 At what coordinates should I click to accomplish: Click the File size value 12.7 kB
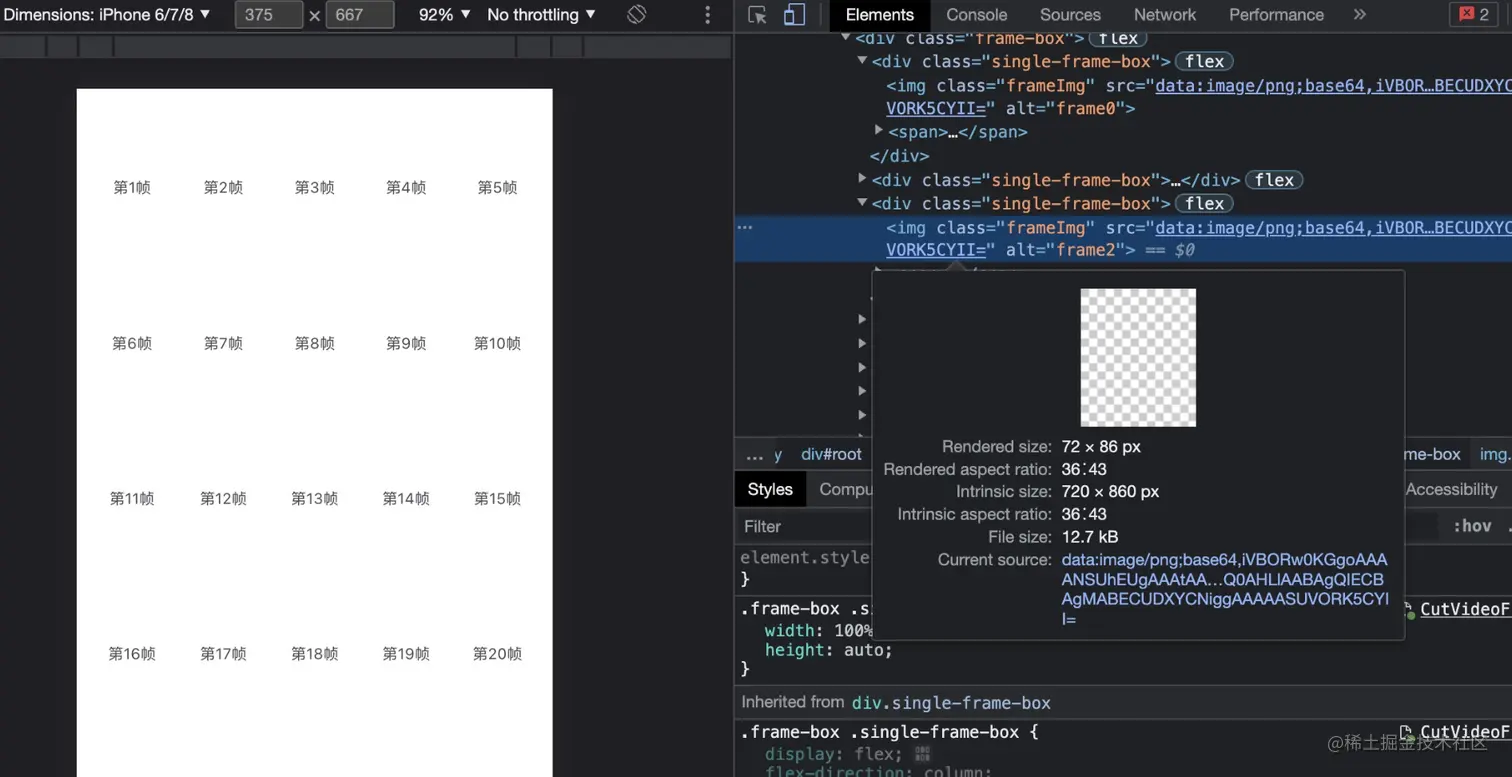click(1090, 537)
